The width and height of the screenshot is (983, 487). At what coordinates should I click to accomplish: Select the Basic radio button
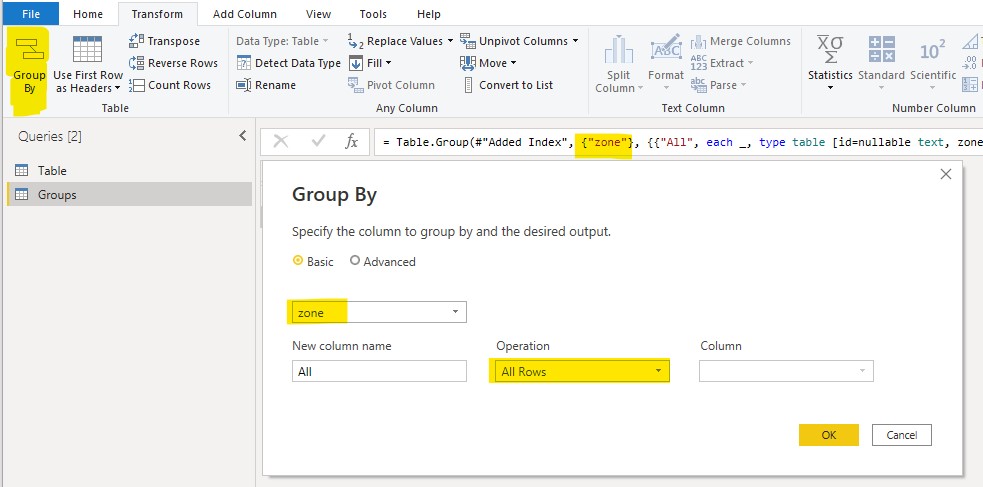click(298, 261)
